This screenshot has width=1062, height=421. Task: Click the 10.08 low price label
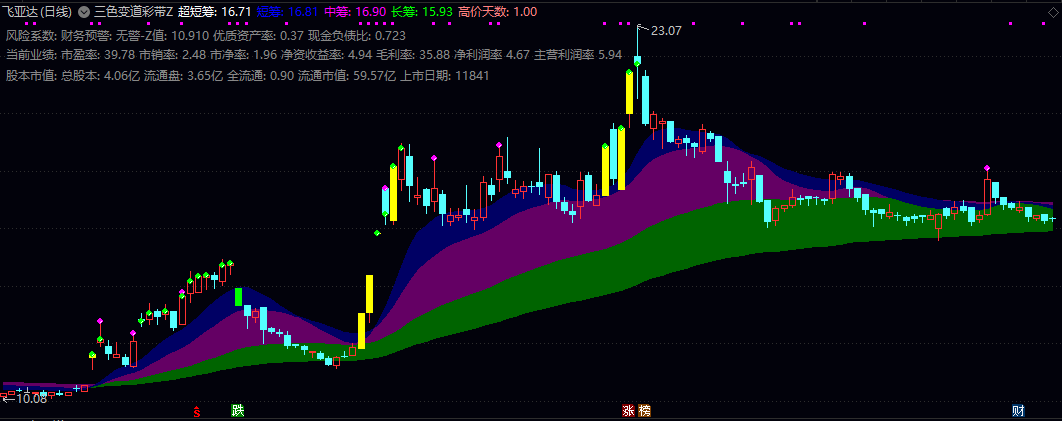tap(31, 399)
